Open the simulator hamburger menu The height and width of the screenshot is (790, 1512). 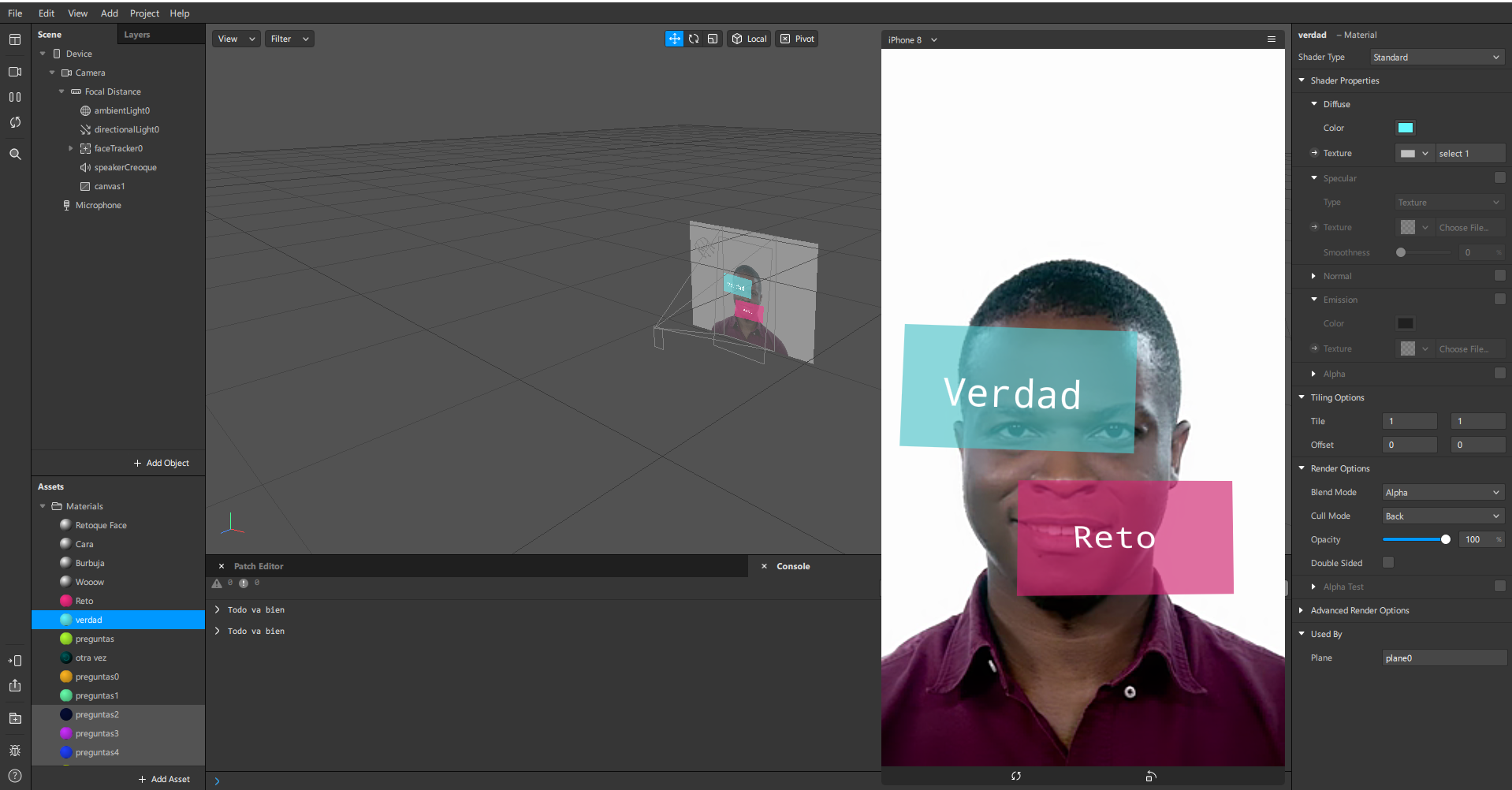coord(1271,39)
